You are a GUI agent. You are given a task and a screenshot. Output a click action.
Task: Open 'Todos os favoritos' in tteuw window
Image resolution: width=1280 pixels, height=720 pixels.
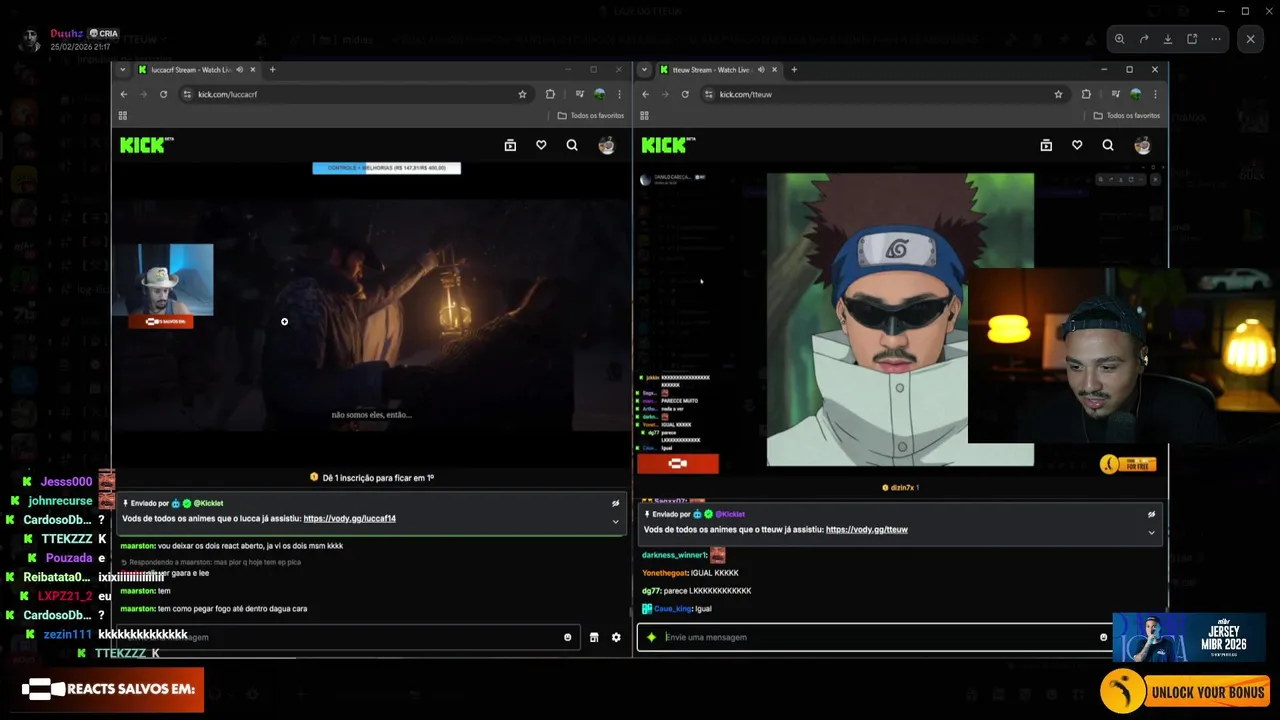[1127, 115]
